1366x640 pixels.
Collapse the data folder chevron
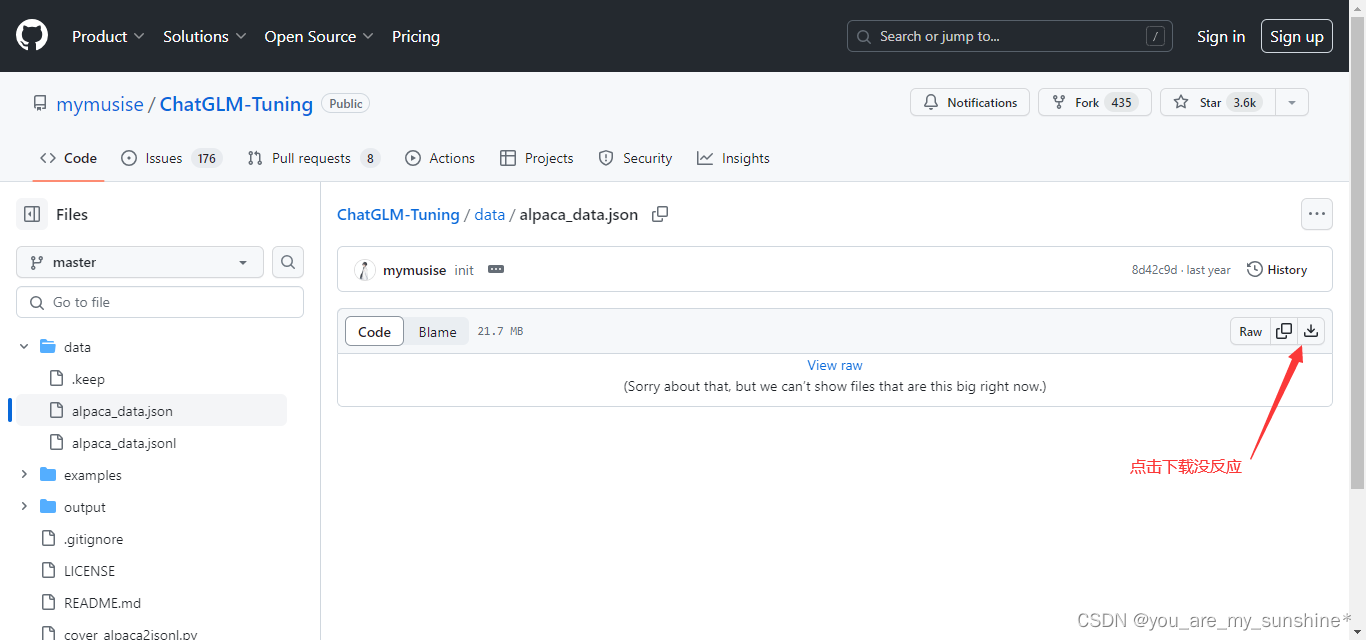(24, 347)
